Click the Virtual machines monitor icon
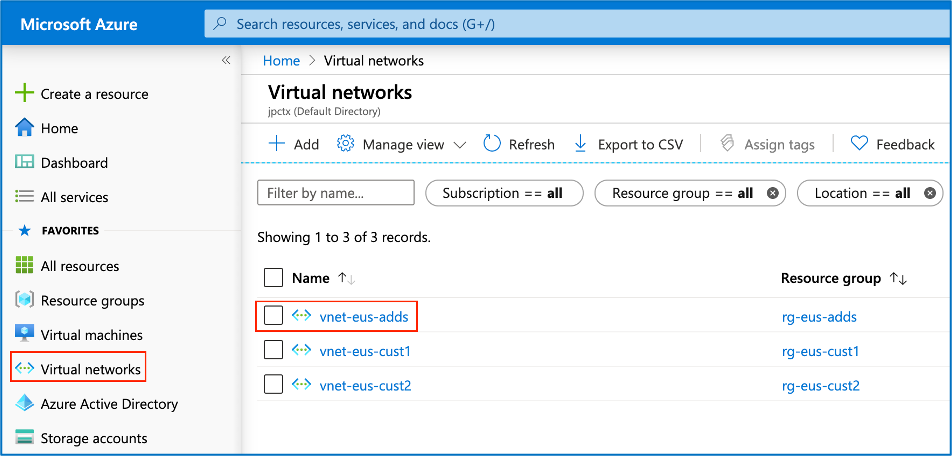 coord(25,335)
